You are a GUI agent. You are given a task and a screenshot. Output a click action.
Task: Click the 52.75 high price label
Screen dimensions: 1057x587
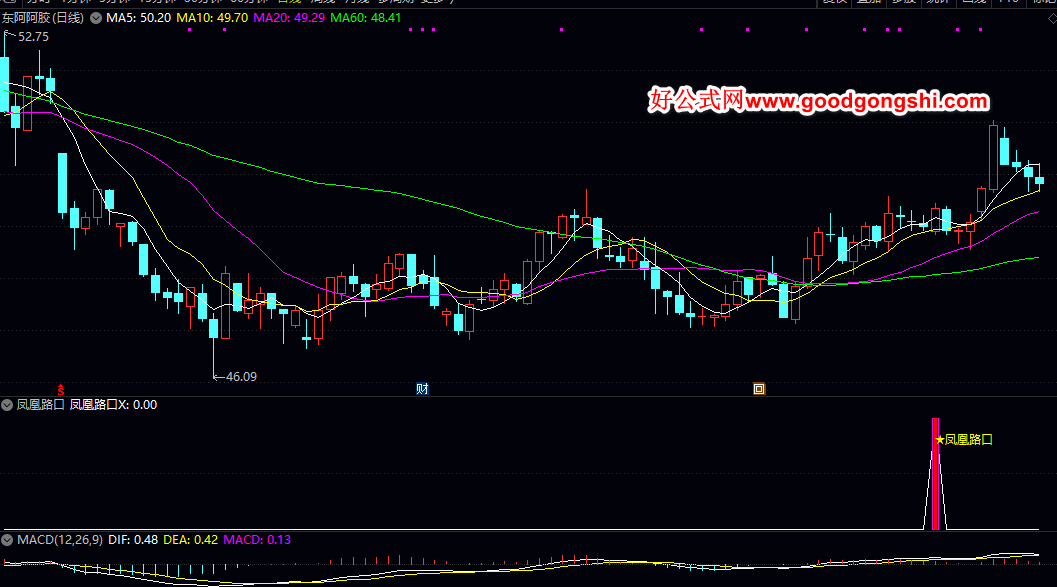tap(33, 37)
